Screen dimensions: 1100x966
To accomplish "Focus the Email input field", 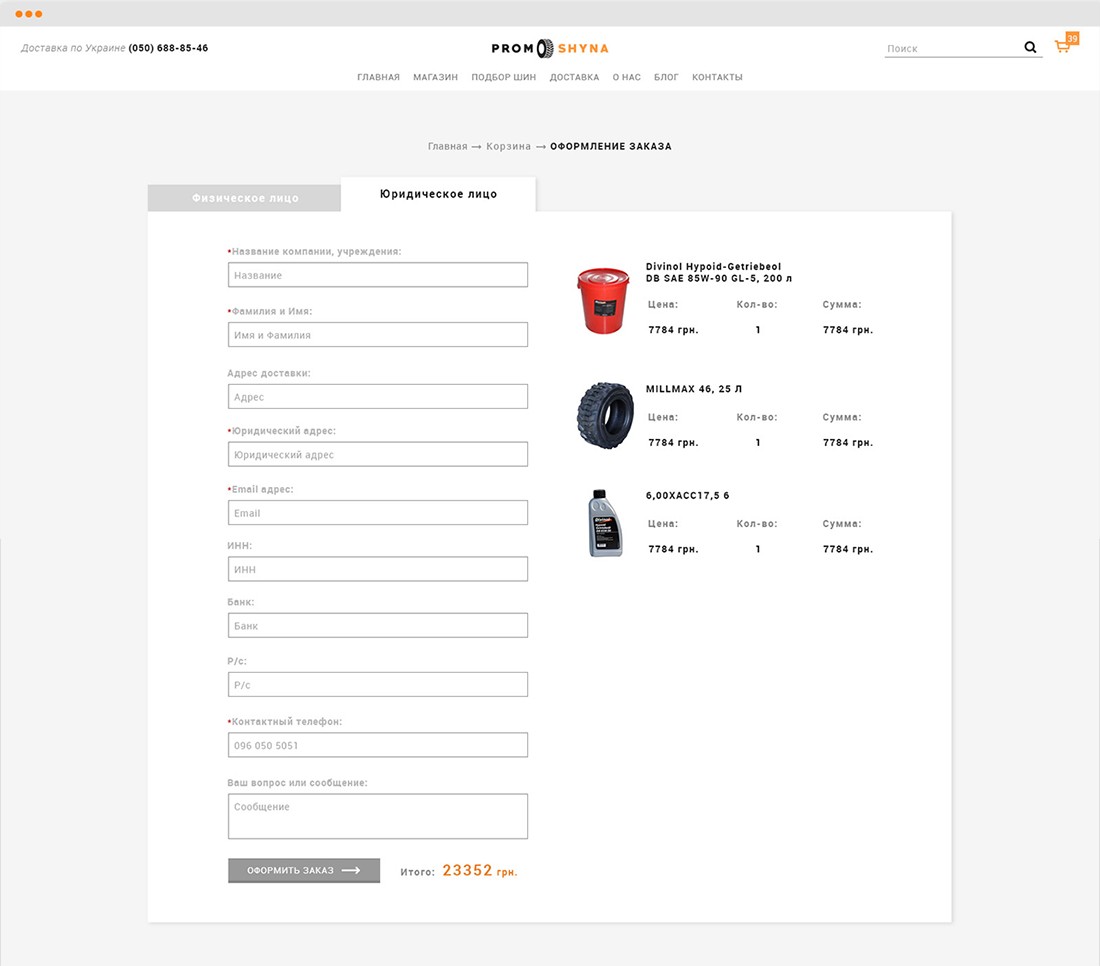I will pos(377,513).
